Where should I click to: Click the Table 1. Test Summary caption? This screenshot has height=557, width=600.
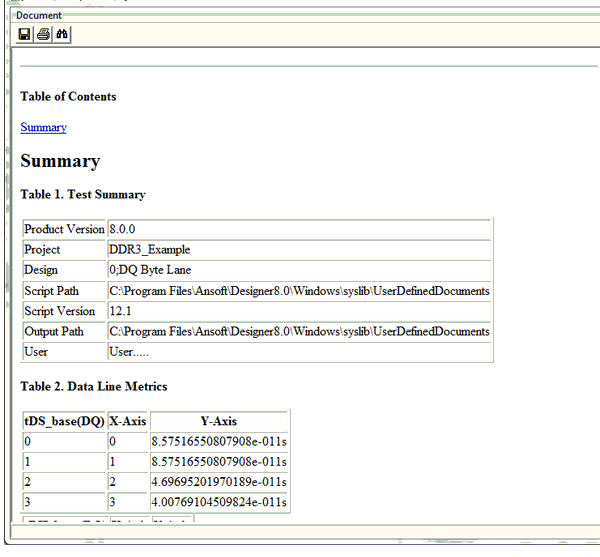83,194
